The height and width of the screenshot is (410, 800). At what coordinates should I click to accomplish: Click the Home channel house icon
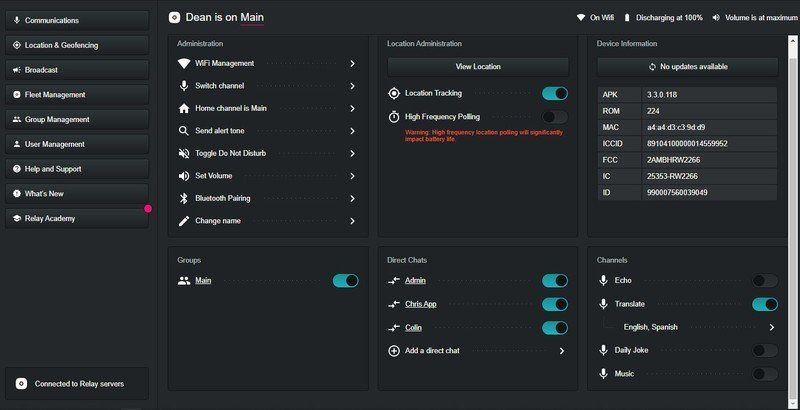pyautogui.click(x=184, y=108)
